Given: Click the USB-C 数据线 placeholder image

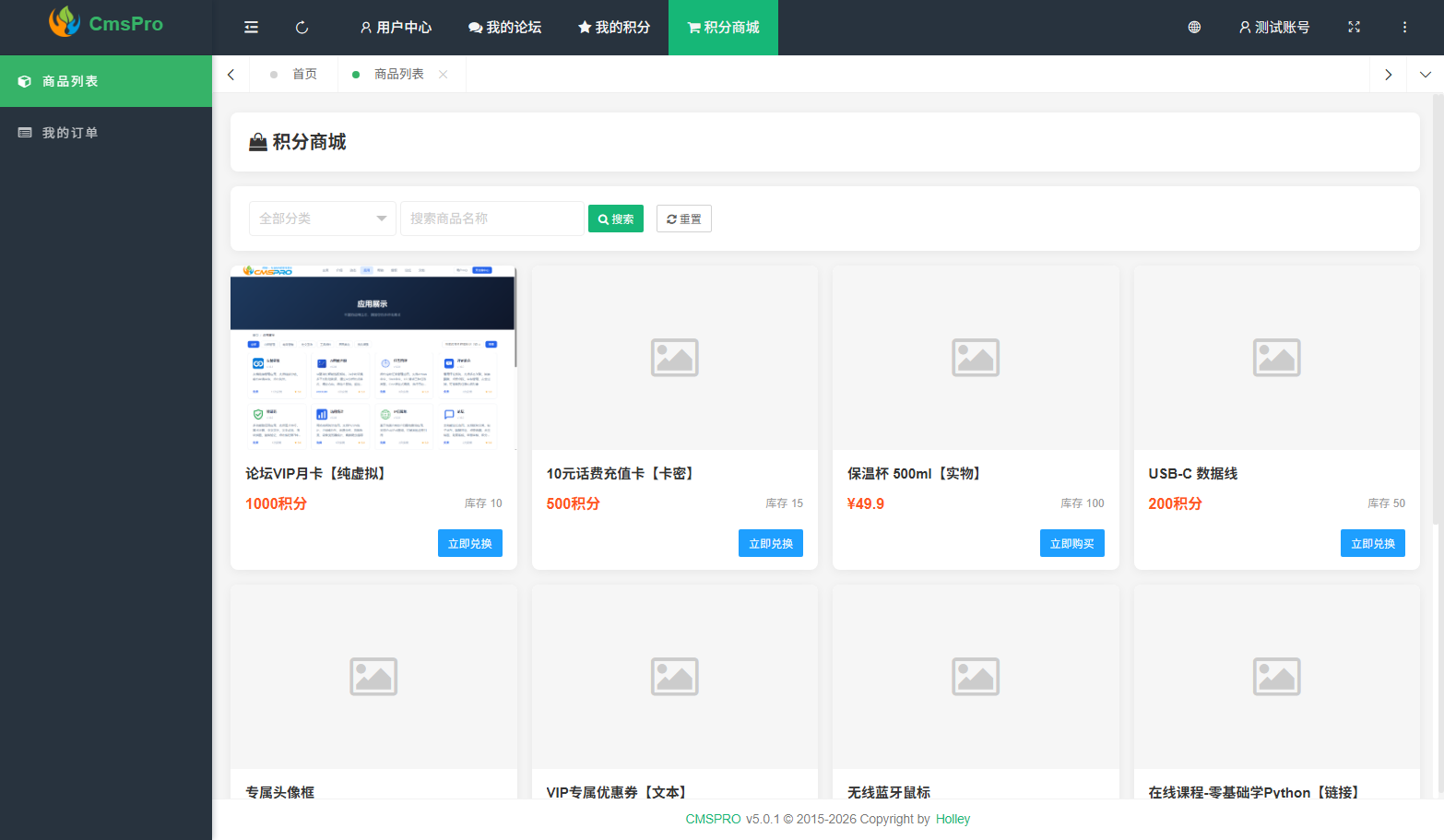Looking at the screenshot, I should (x=1277, y=358).
